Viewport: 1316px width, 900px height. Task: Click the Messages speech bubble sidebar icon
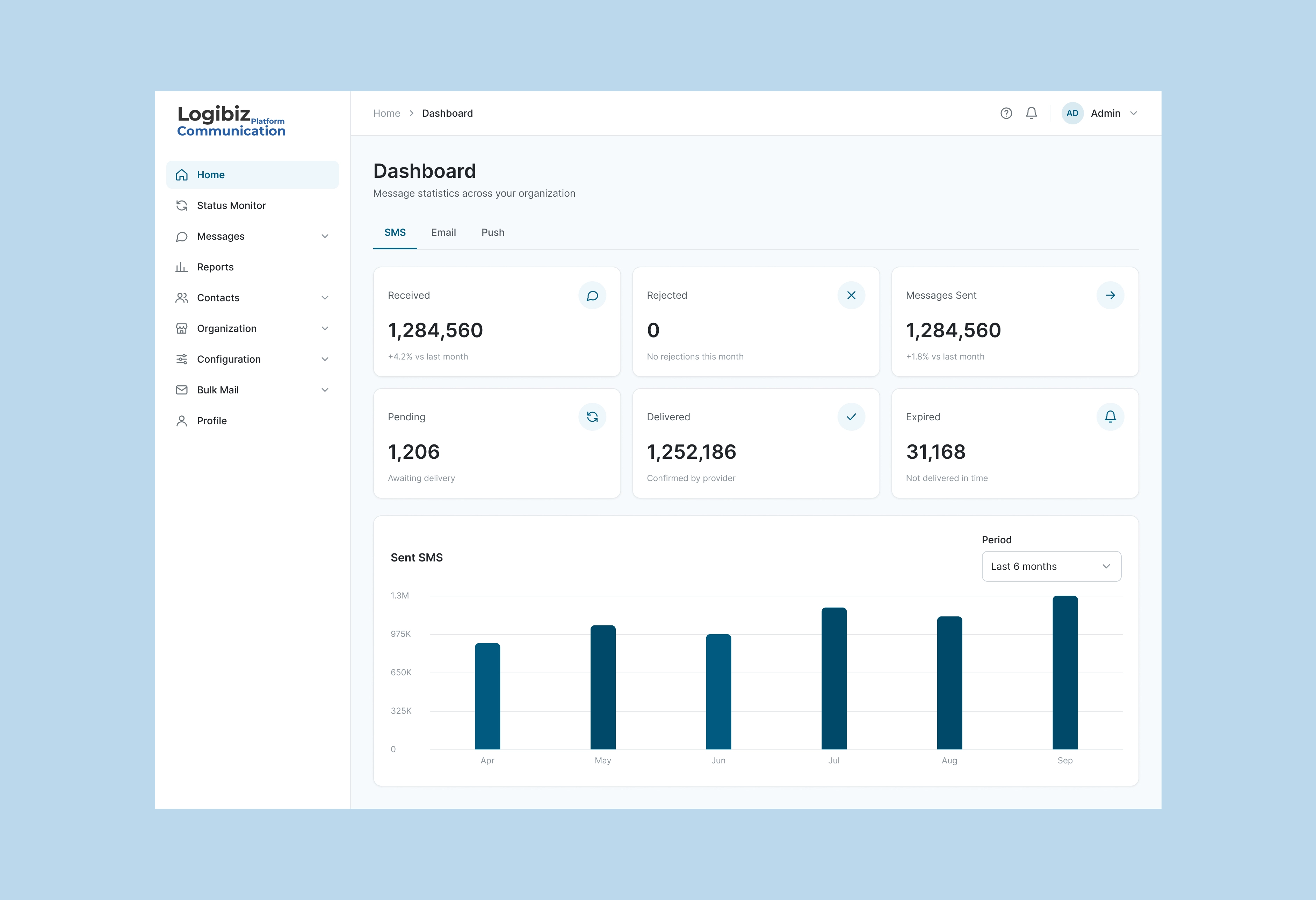[x=182, y=236]
